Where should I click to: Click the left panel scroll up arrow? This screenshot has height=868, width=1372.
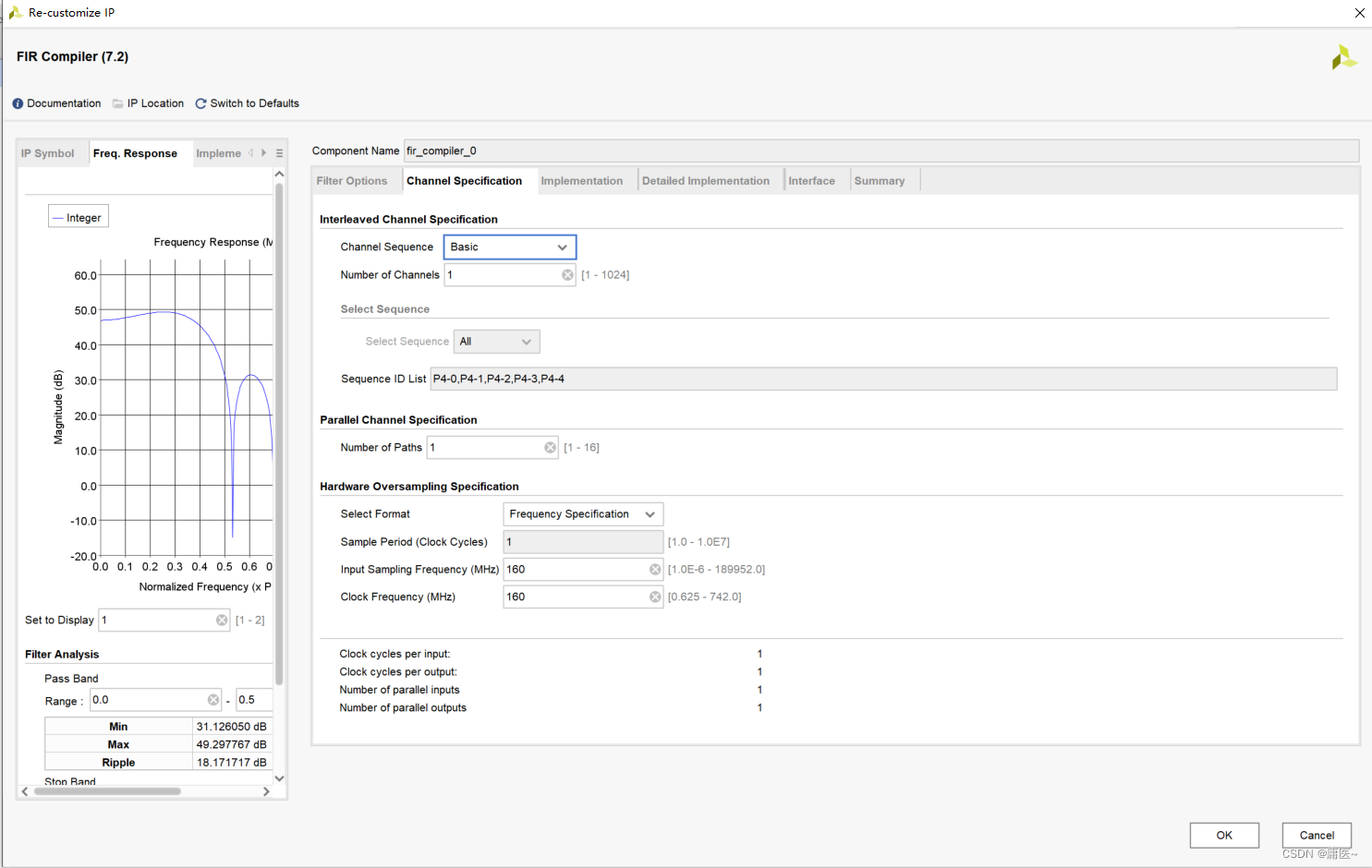(279, 175)
